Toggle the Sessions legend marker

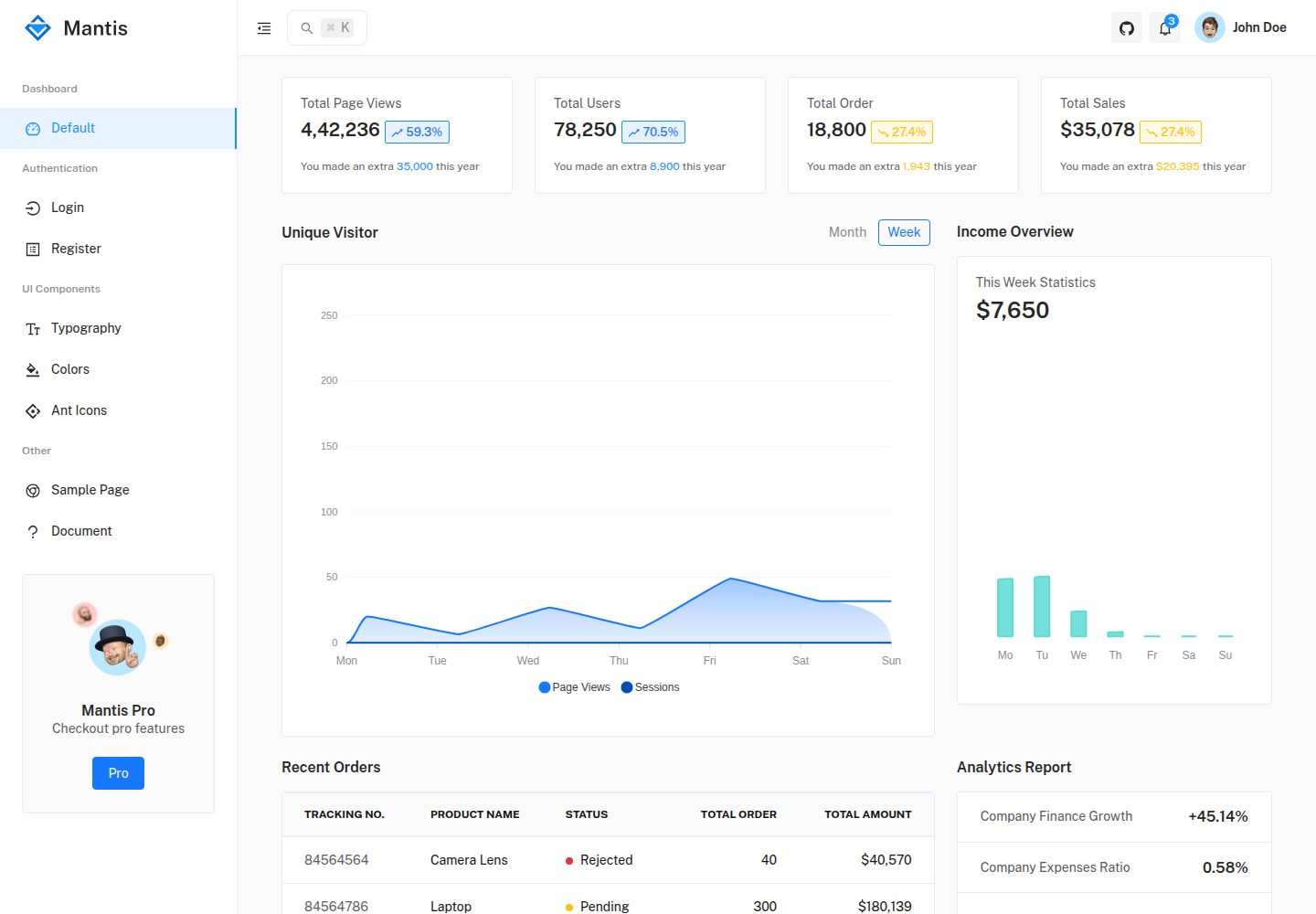coord(627,687)
